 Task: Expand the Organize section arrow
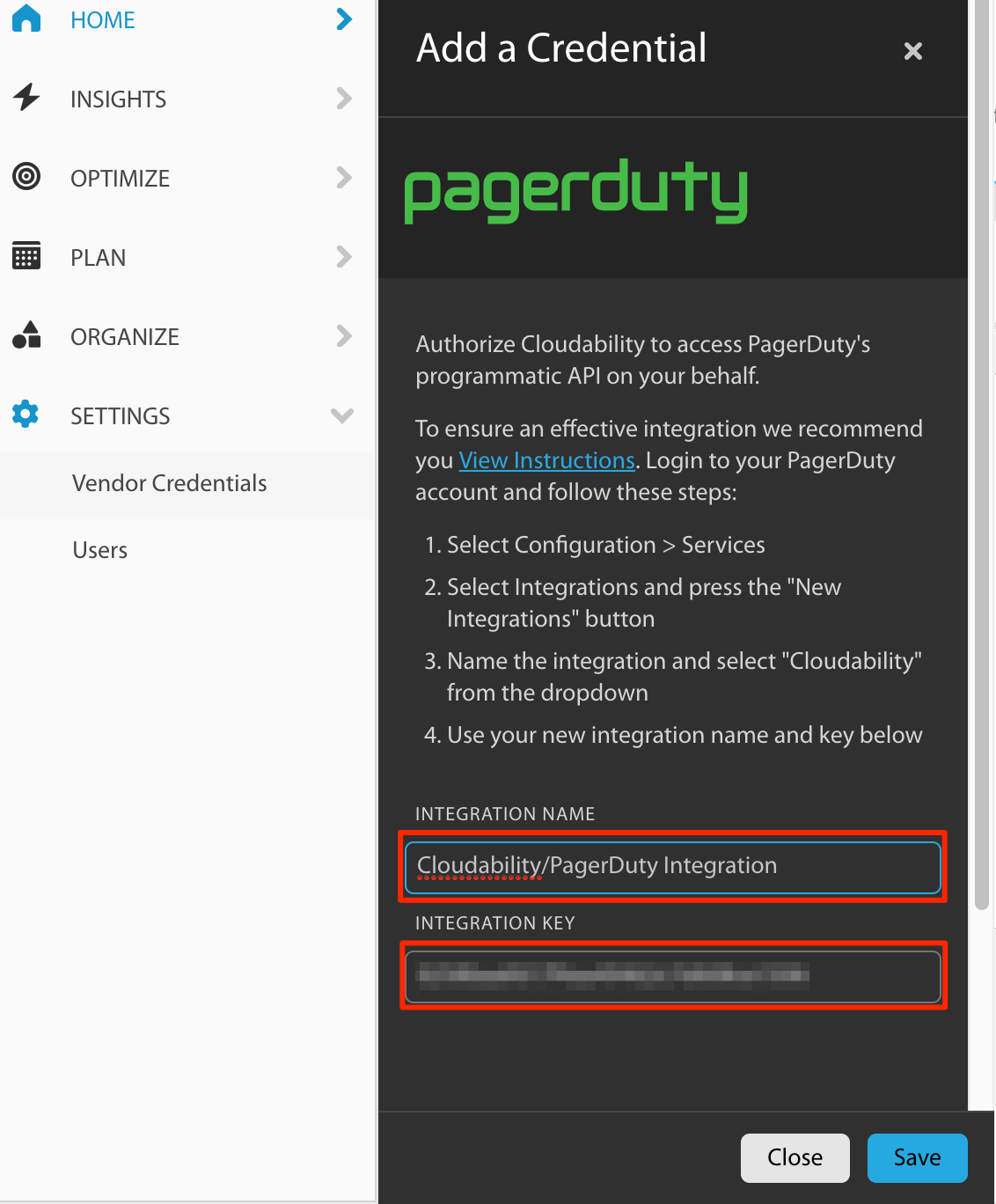(344, 335)
